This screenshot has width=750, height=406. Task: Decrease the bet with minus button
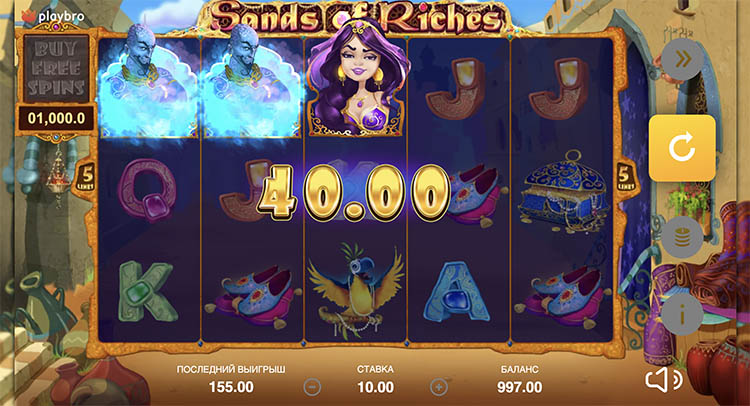pos(312,387)
